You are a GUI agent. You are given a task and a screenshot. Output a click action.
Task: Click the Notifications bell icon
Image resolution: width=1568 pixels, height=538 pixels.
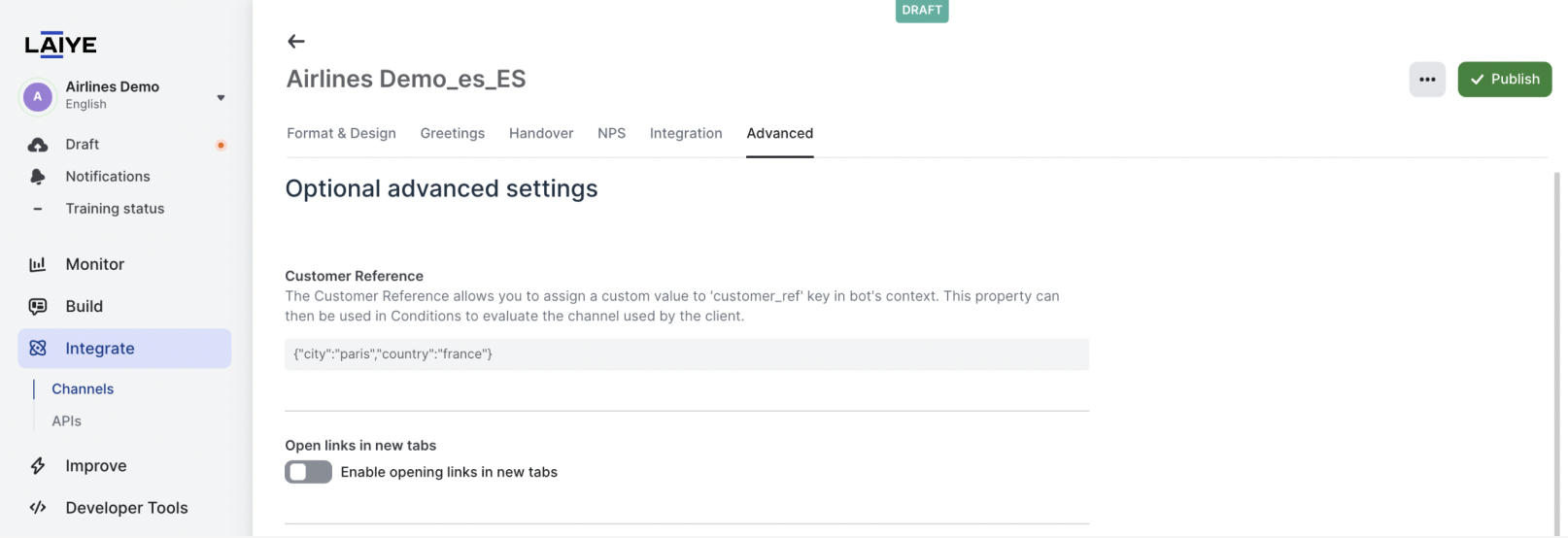point(37,177)
